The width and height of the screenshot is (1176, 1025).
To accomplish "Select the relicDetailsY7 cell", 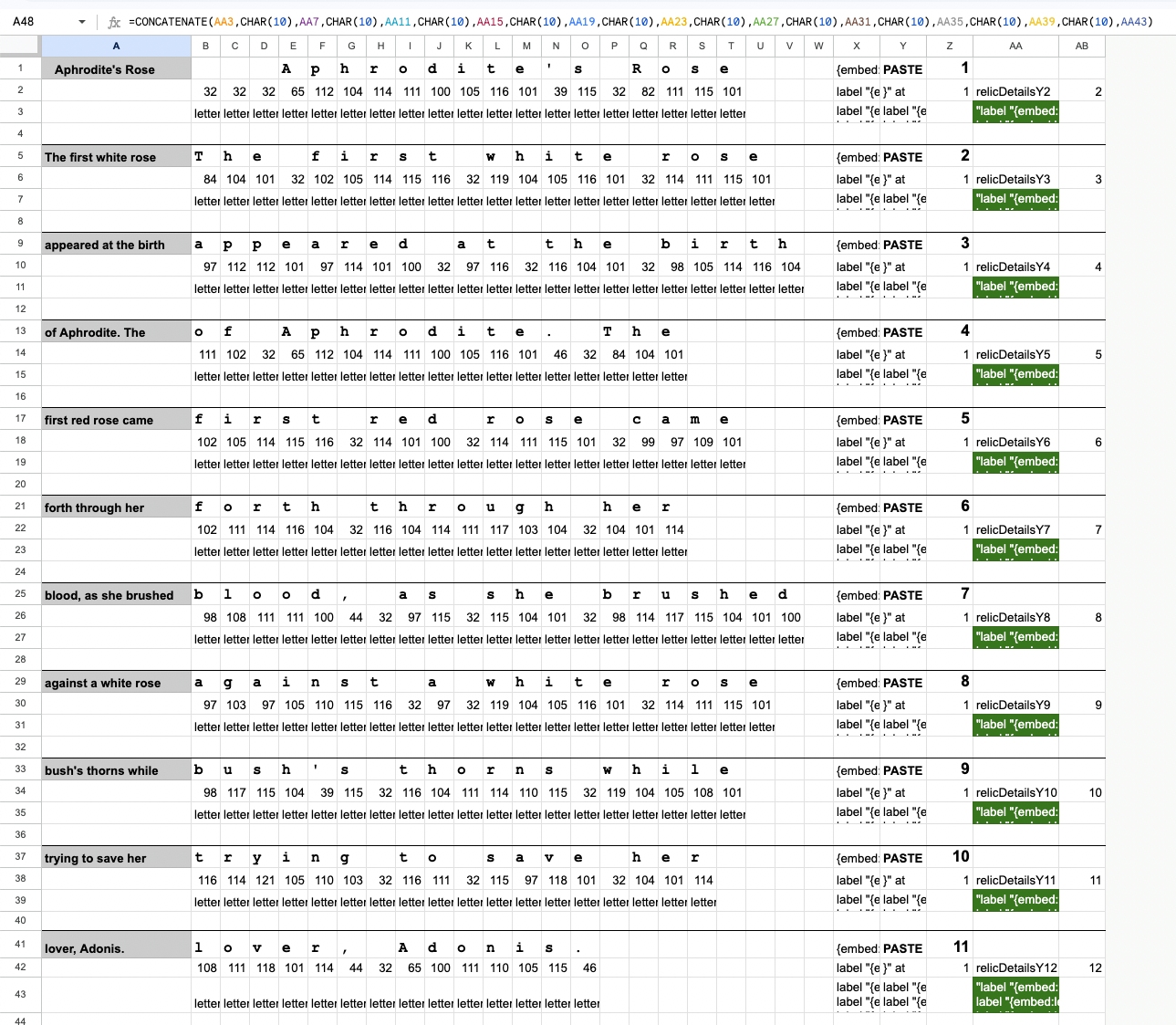I will 1015,529.
